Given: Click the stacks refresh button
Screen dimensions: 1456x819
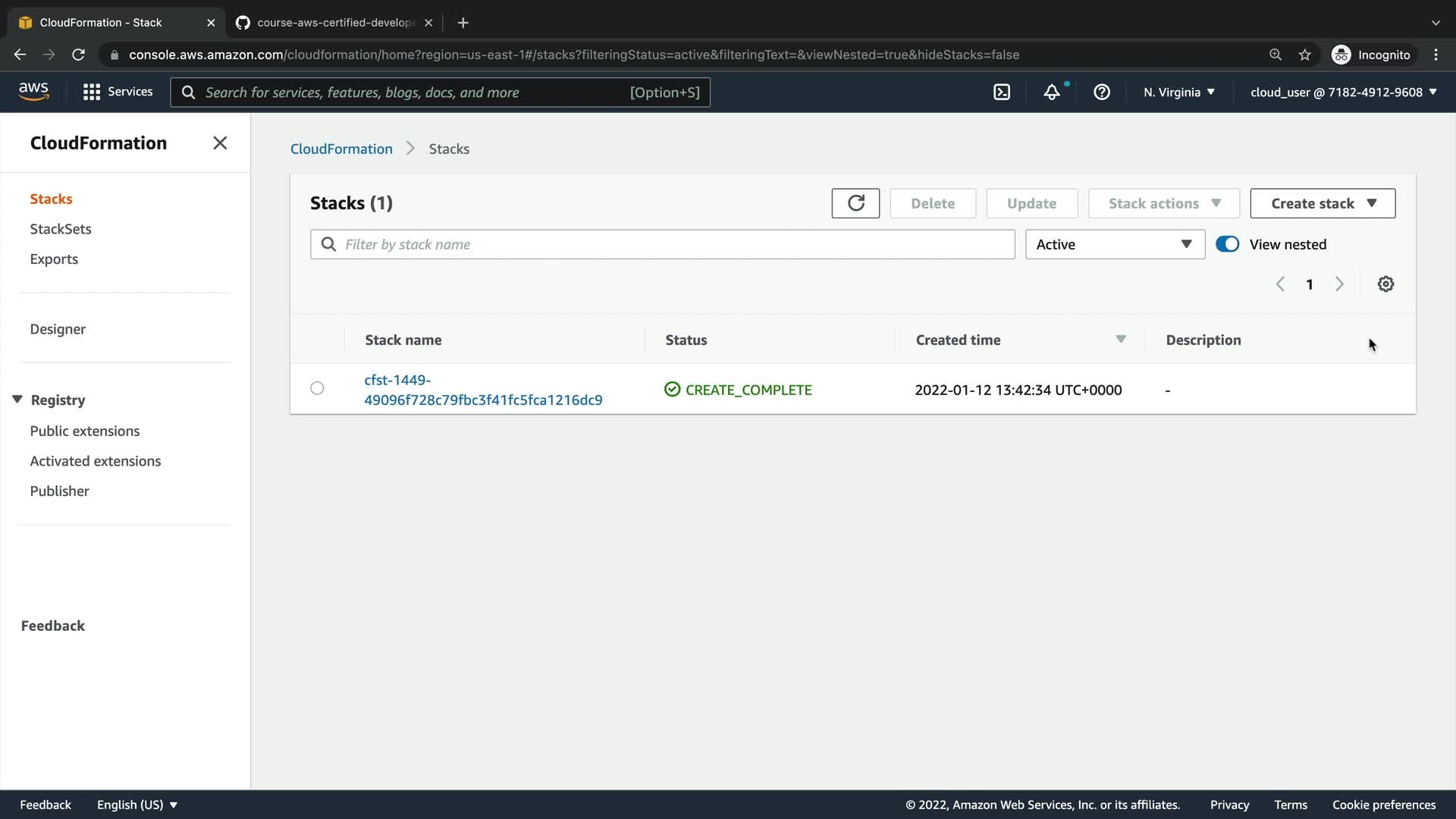Looking at the screenshot, I should point(855,203).
